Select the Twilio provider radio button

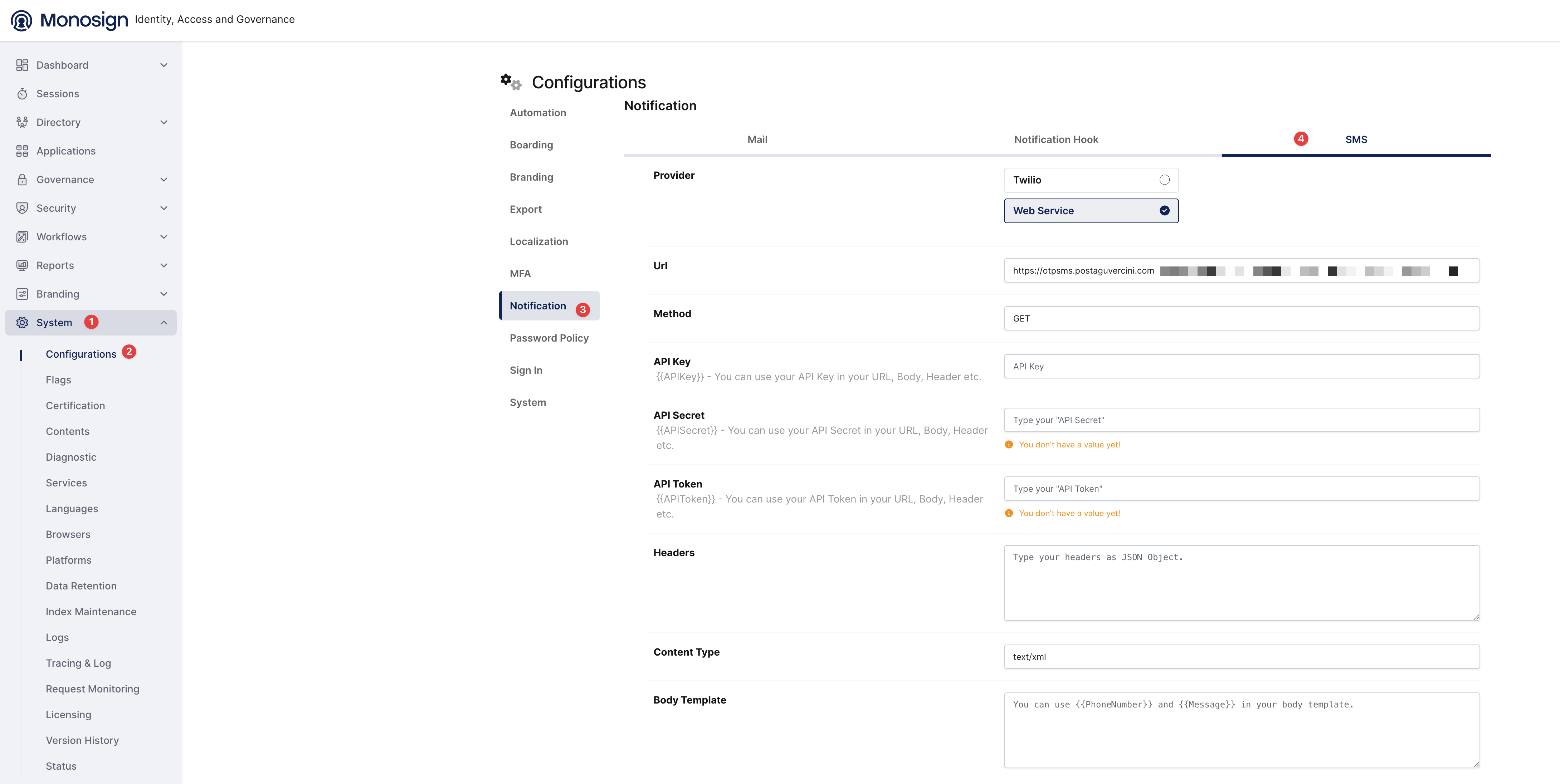click(1164, 180)
